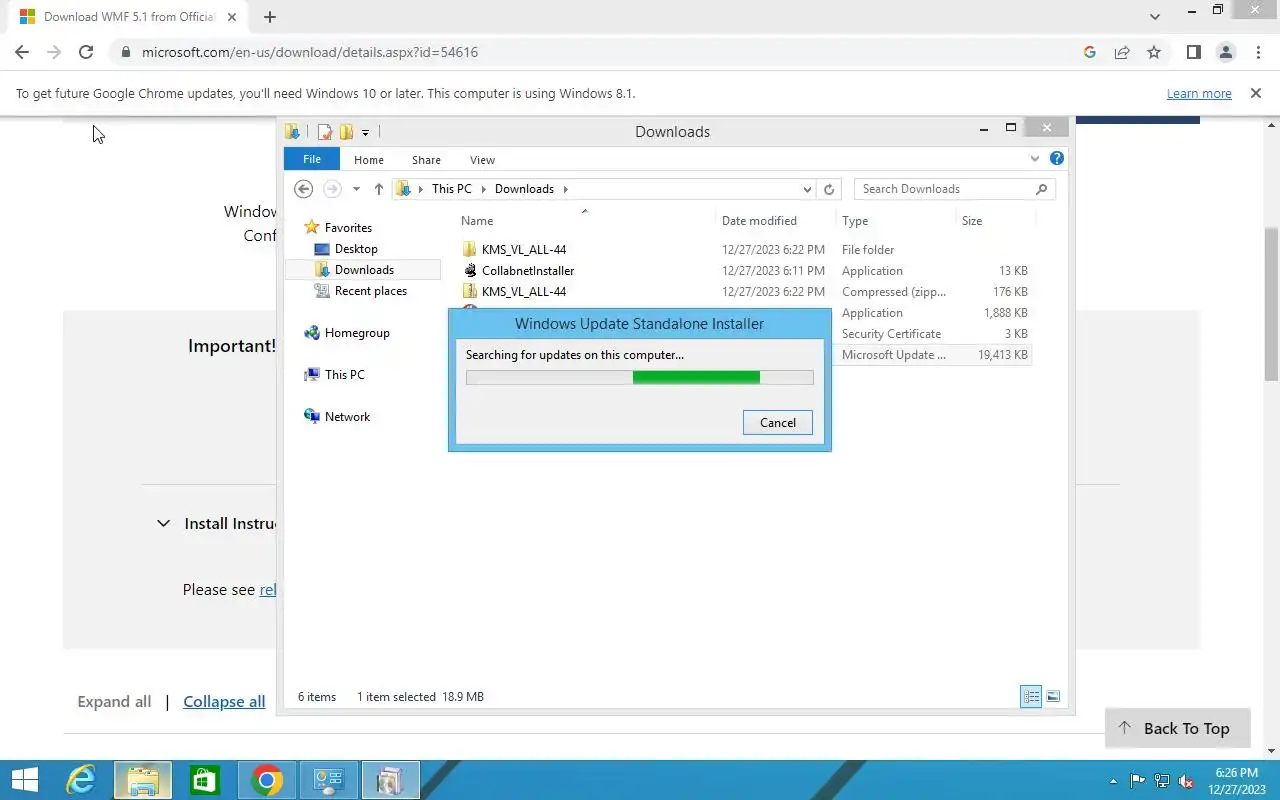
Task: Open the Share ribbon tab
Action: (426, 160)
